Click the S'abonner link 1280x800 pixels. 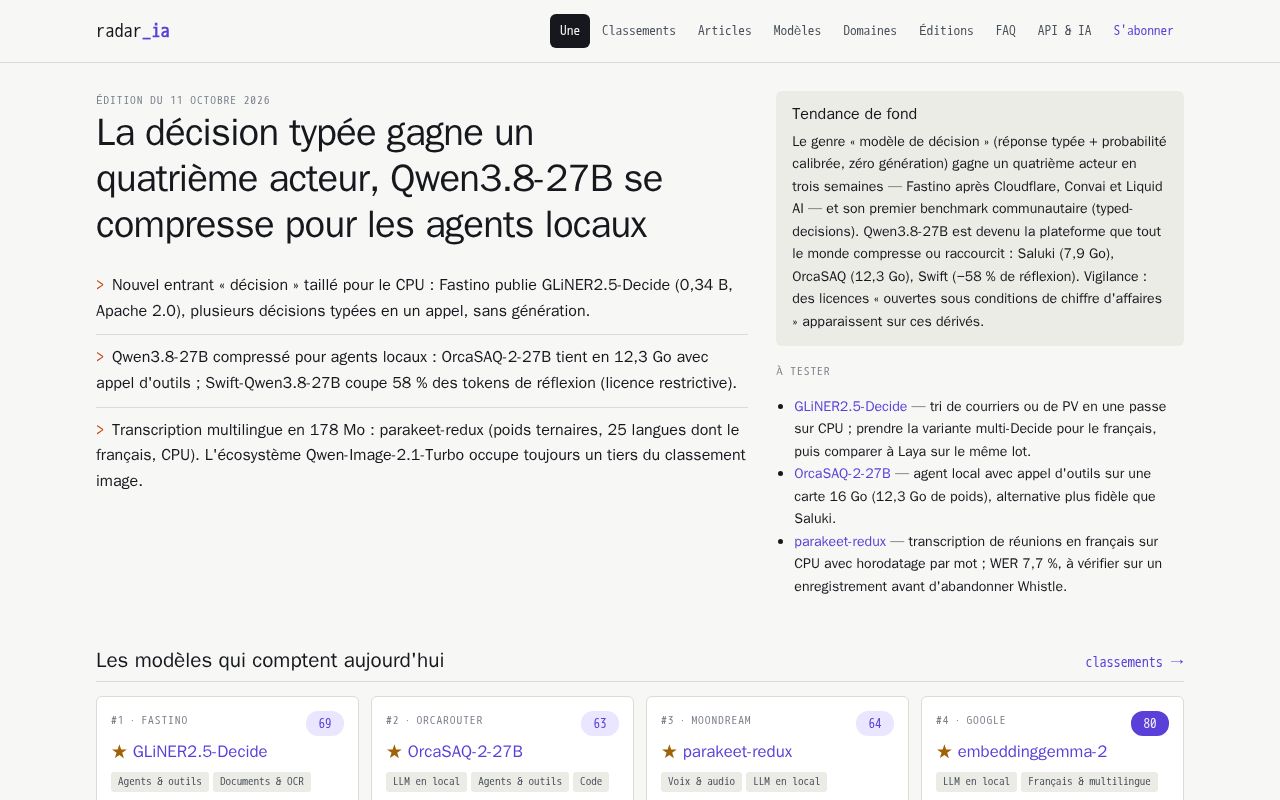(x=1144, y=31)
